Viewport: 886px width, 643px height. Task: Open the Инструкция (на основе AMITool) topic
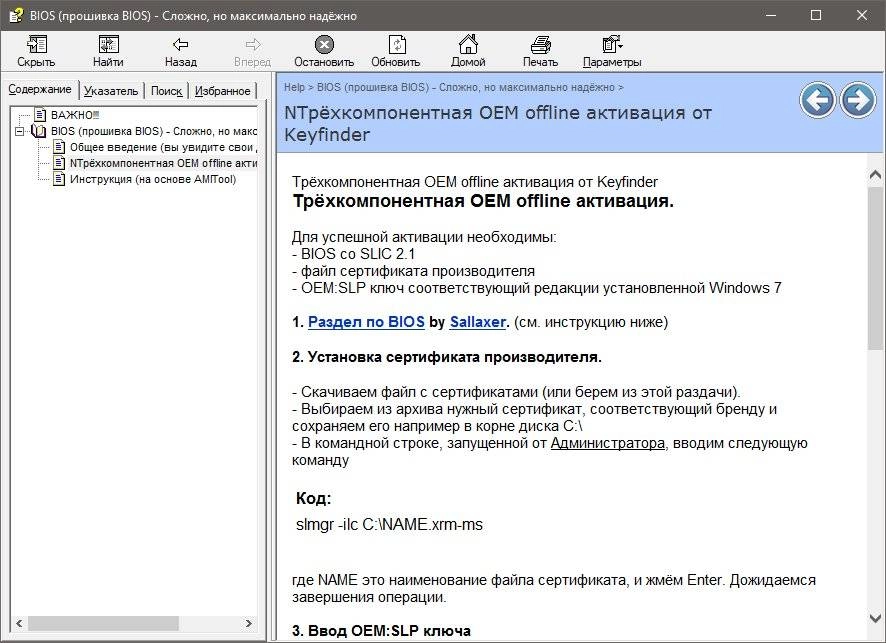click(153, 179)
